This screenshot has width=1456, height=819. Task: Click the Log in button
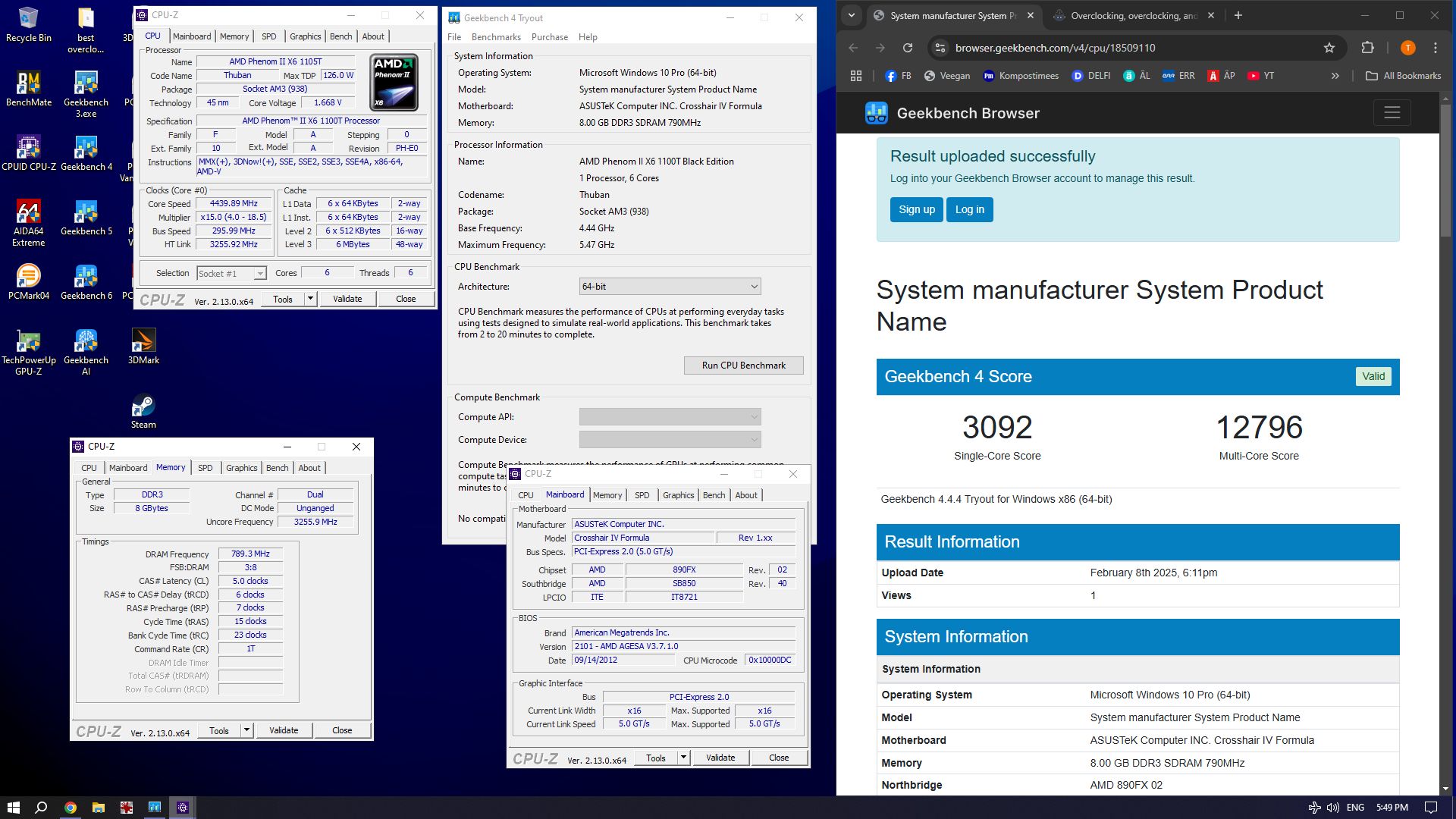pyautogui.click(x=969, y=210)
